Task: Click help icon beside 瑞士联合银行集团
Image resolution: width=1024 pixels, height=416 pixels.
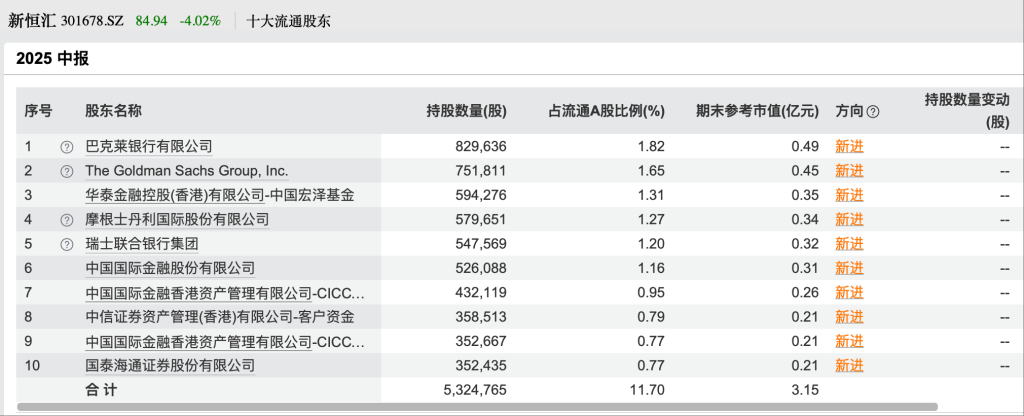Action: pos(67,244)
